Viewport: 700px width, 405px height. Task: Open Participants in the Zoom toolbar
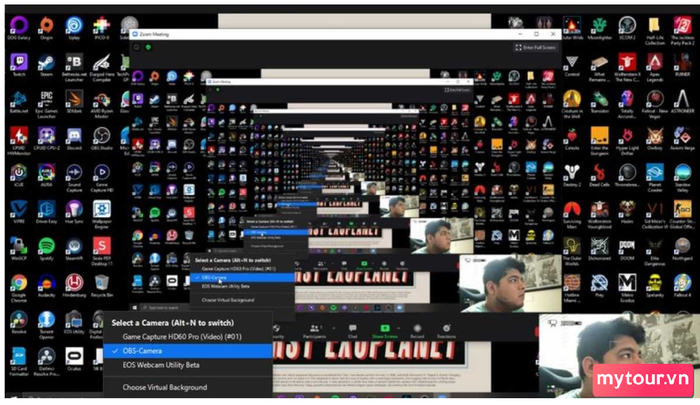coord(314,331)
